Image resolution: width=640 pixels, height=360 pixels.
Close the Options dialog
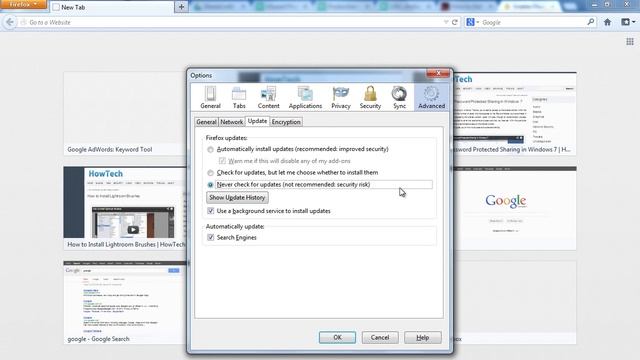pos(438,73)
